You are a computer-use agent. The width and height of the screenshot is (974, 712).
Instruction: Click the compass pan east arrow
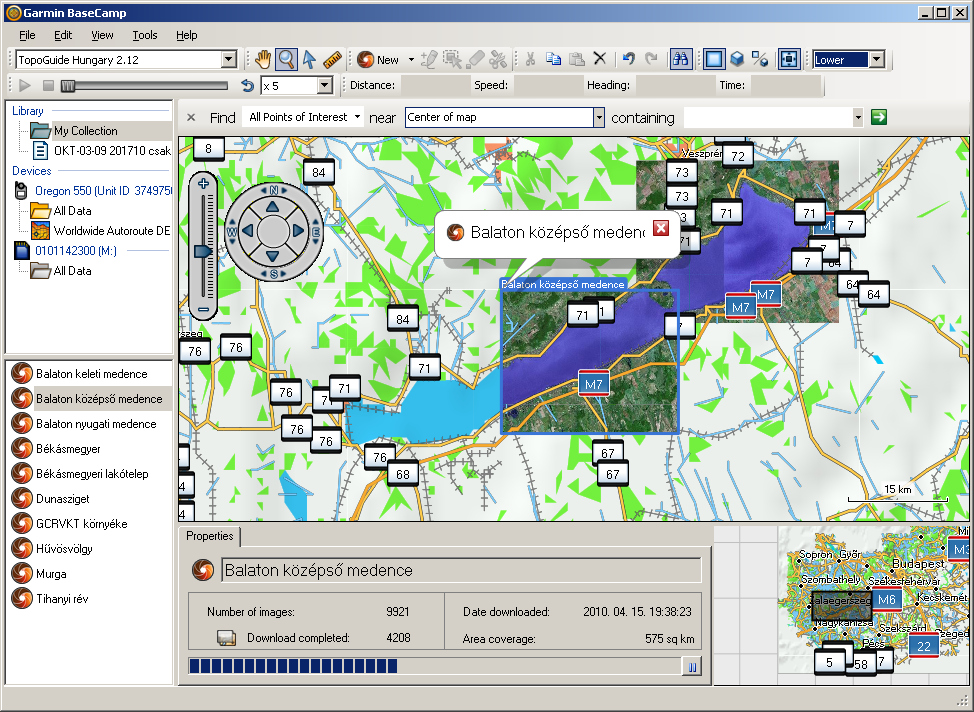tap(299, 231)
